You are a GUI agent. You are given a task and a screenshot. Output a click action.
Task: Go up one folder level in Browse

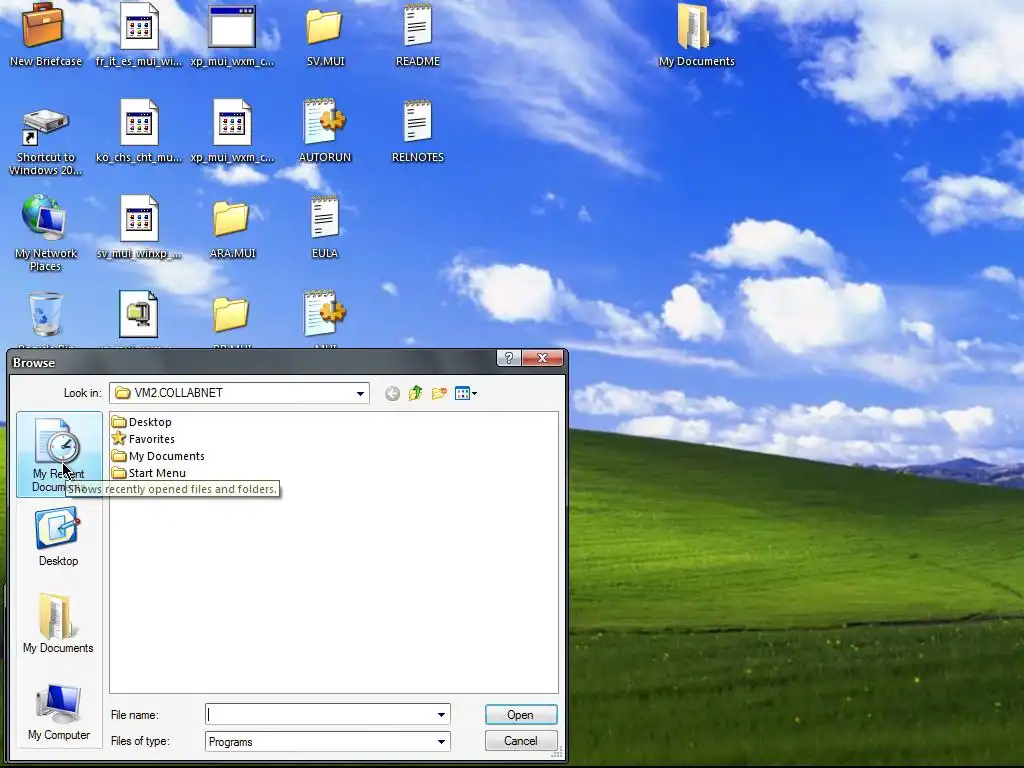415,393
